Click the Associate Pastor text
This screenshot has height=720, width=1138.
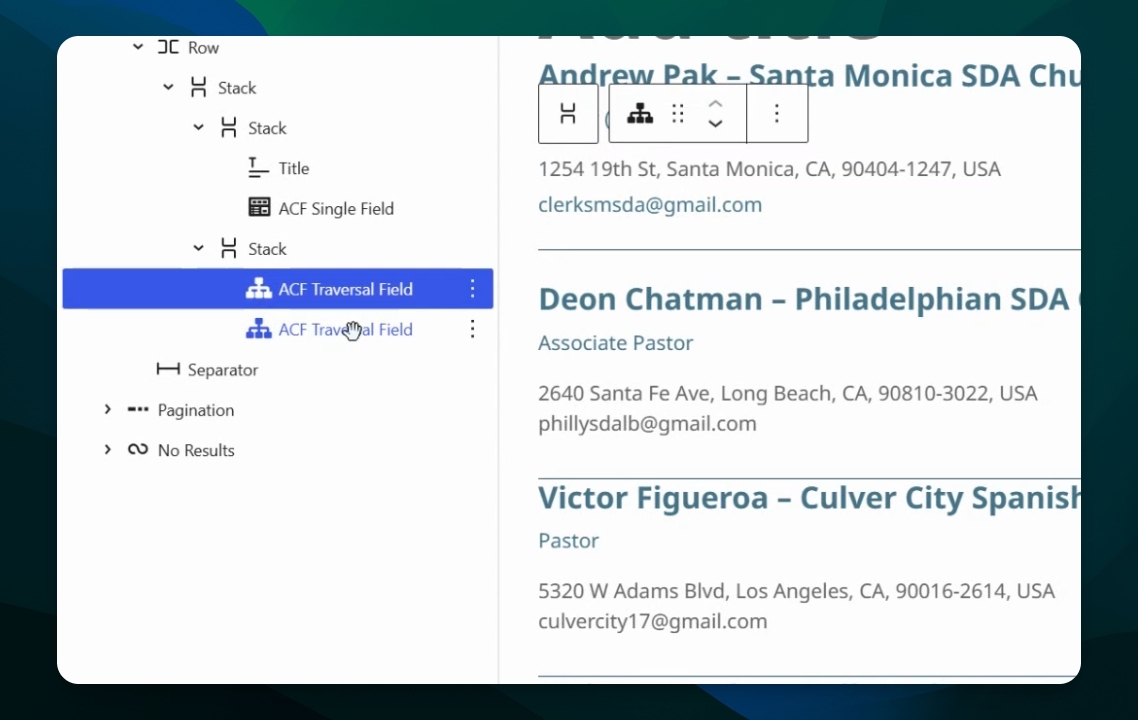tap(615, 343)
